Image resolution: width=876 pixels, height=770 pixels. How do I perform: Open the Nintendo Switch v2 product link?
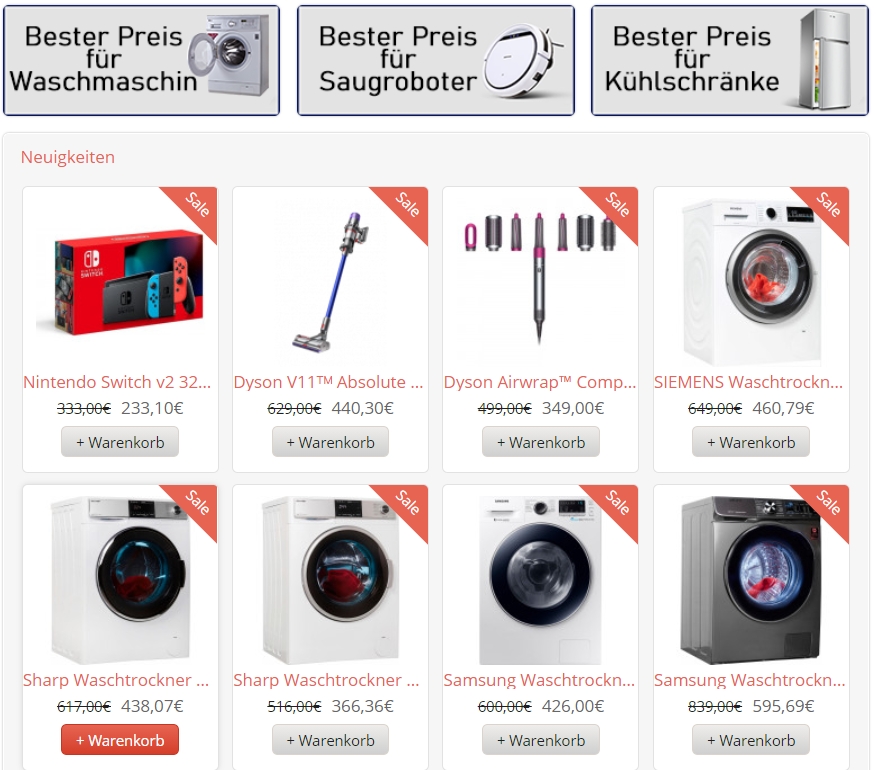[x=117, y=382]
